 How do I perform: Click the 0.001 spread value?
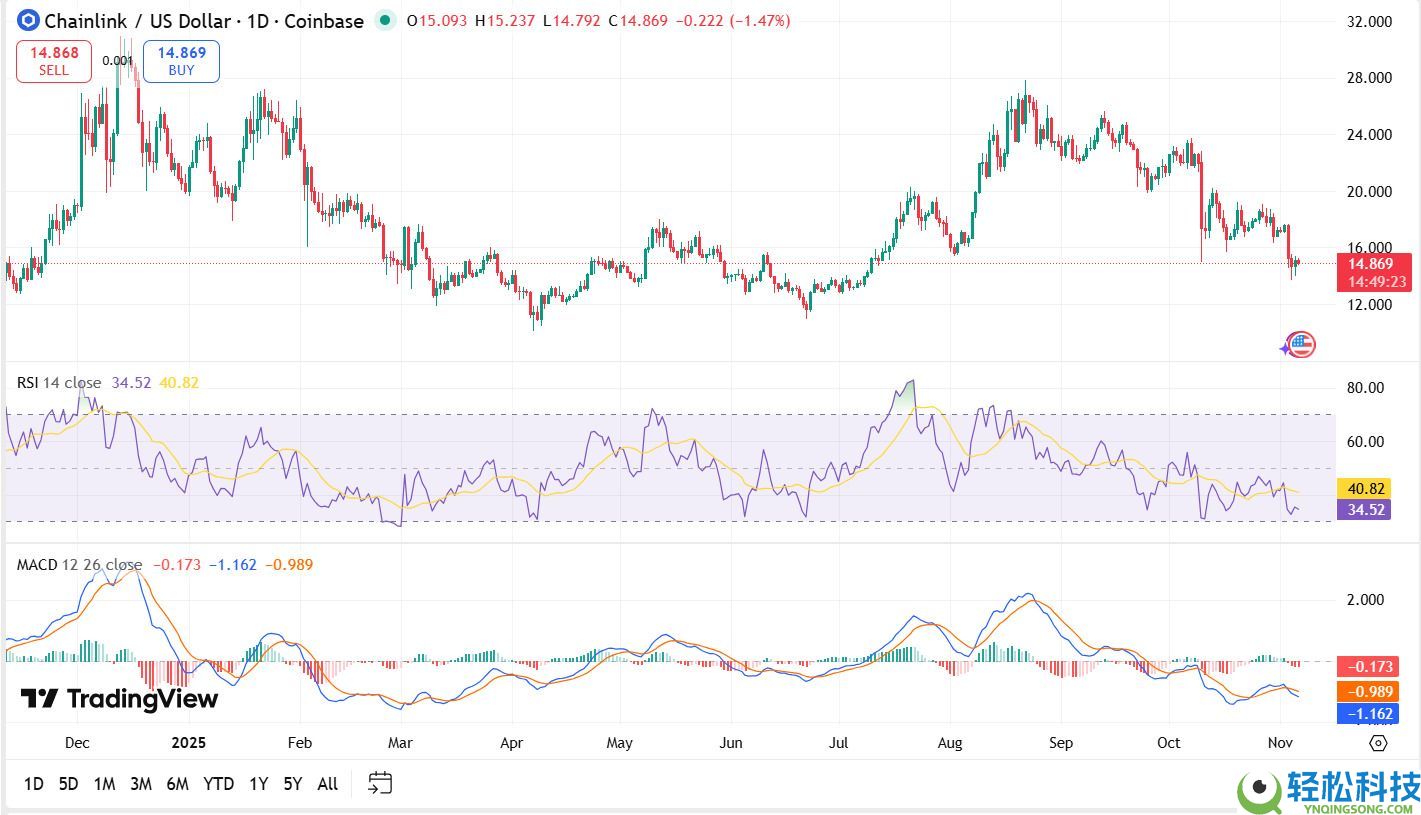point(117,61)
